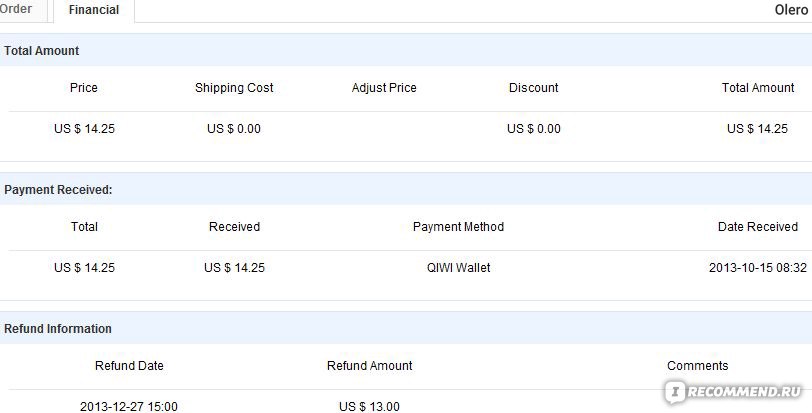Screen dimensions: 812x413
Task: Click the Payment Received section header
Action: coord(58,190)
